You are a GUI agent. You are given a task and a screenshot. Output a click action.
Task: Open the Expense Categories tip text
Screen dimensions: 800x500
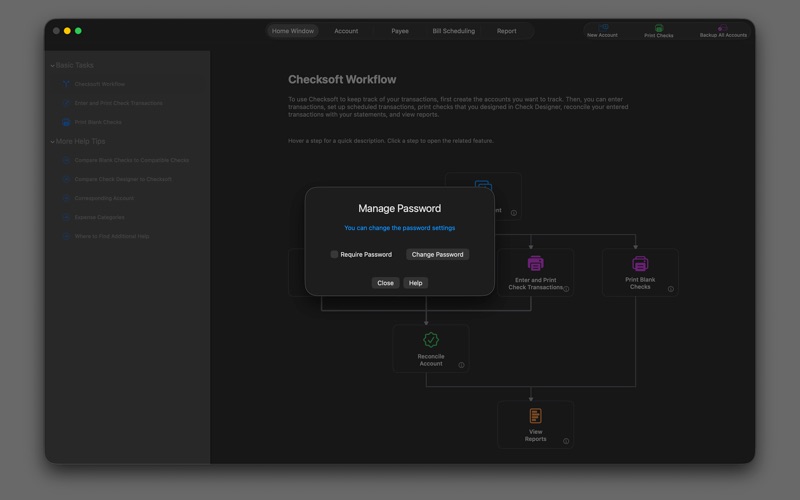click(x=99, y=217)
